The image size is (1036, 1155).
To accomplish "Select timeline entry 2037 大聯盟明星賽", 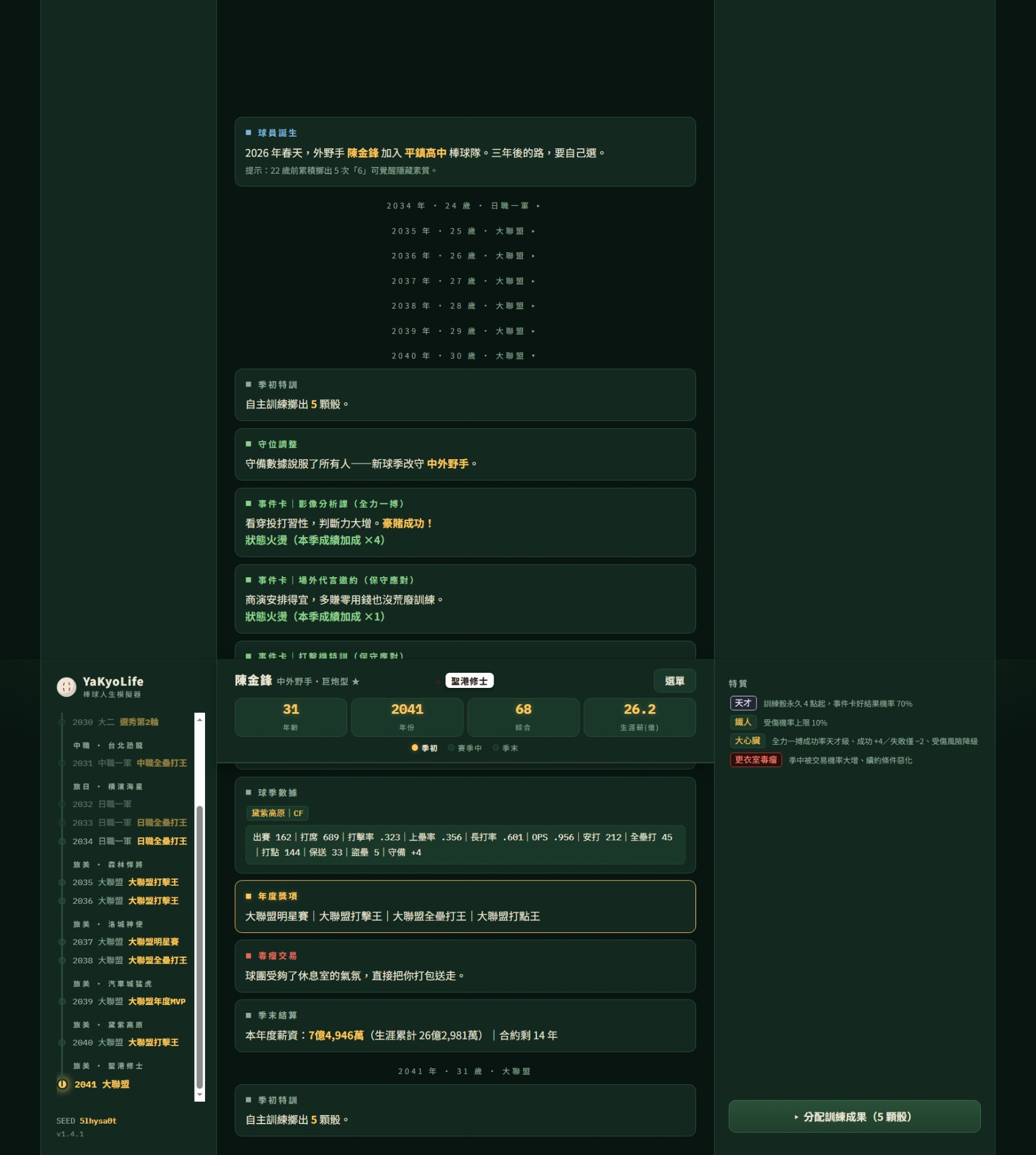I will [125, 942].
